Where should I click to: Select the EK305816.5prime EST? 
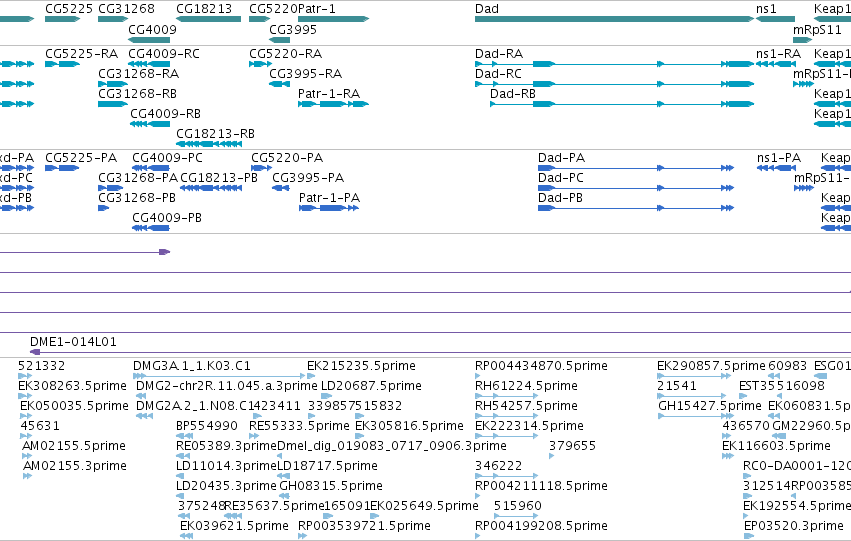[x=359, y=436]
